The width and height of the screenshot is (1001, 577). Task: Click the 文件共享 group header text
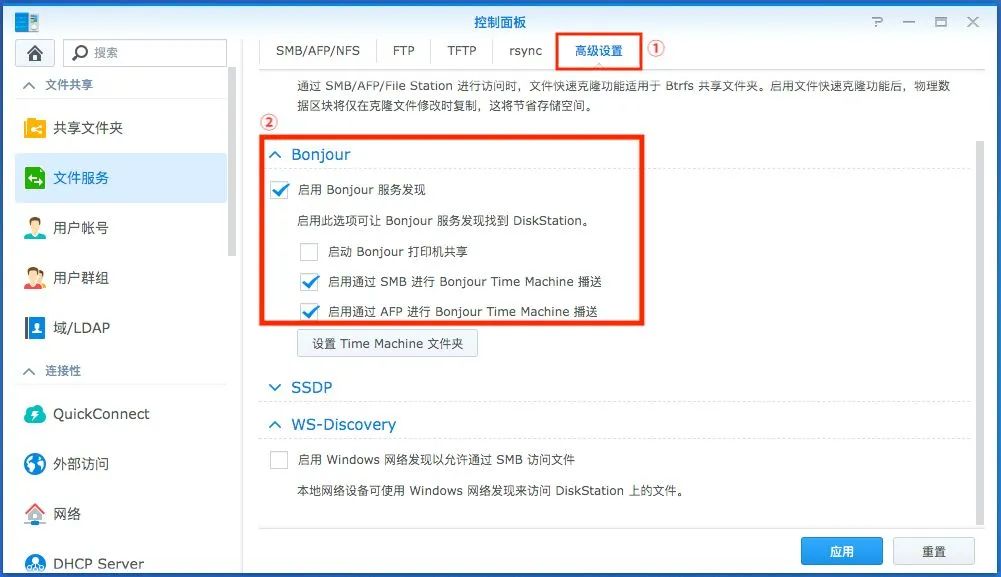[x=69, y=85]
